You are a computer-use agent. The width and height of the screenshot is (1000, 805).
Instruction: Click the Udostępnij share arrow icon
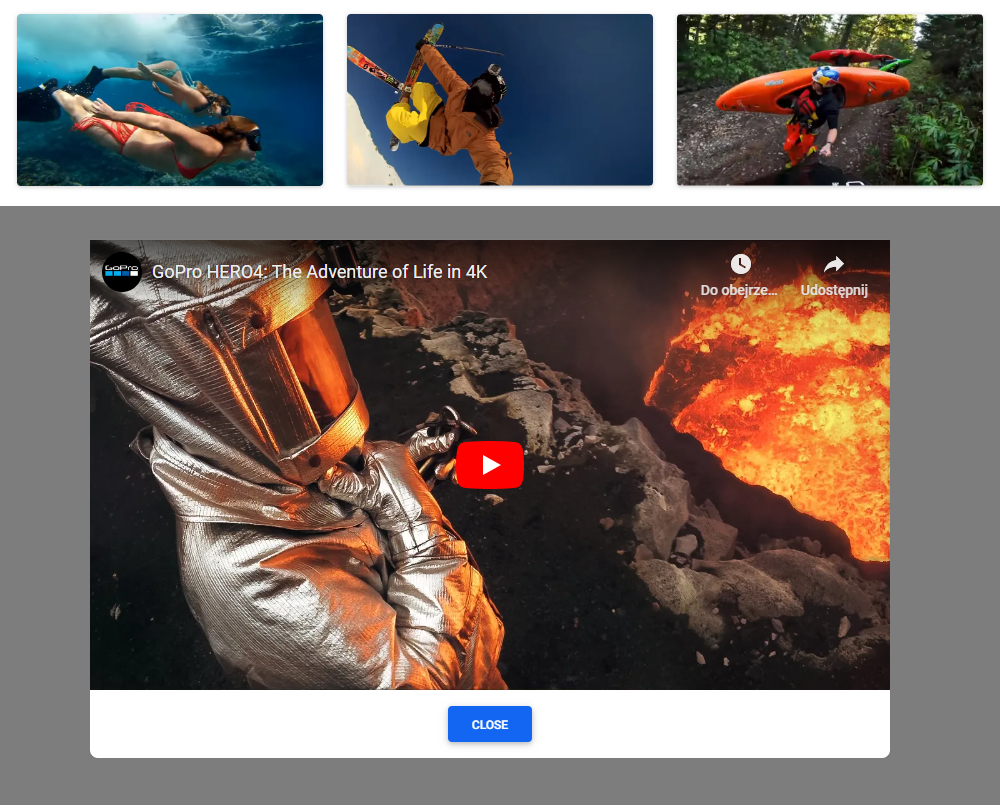(x=834, y=264)
